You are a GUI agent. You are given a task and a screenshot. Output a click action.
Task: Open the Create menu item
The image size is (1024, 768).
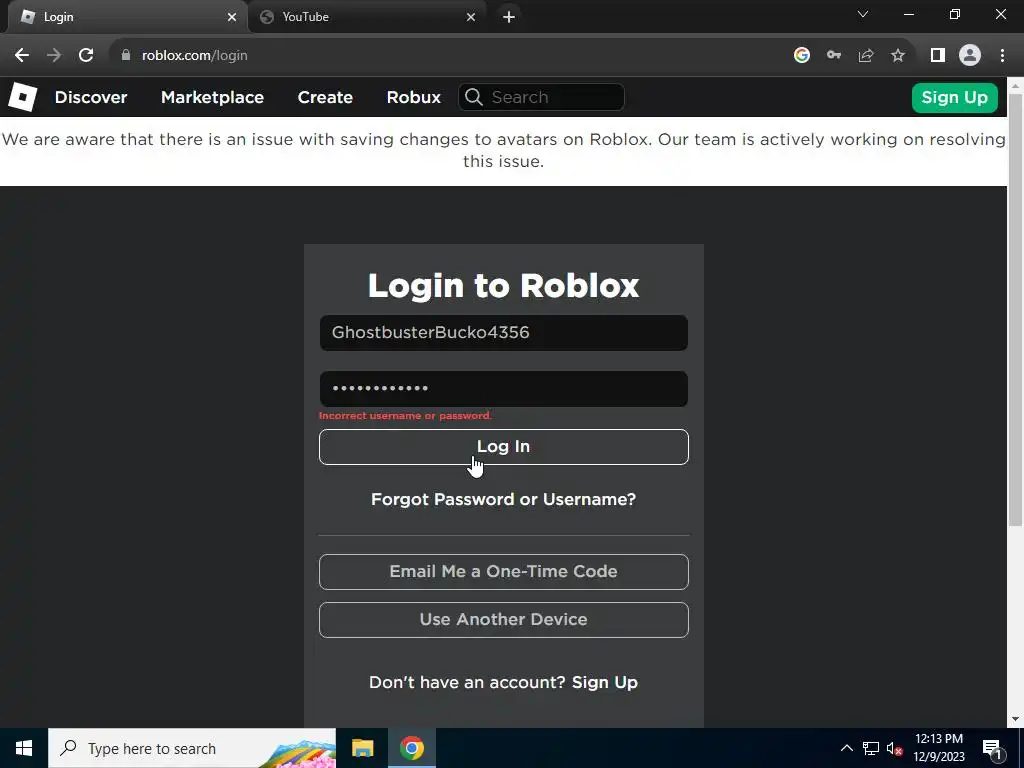[325, 97]
